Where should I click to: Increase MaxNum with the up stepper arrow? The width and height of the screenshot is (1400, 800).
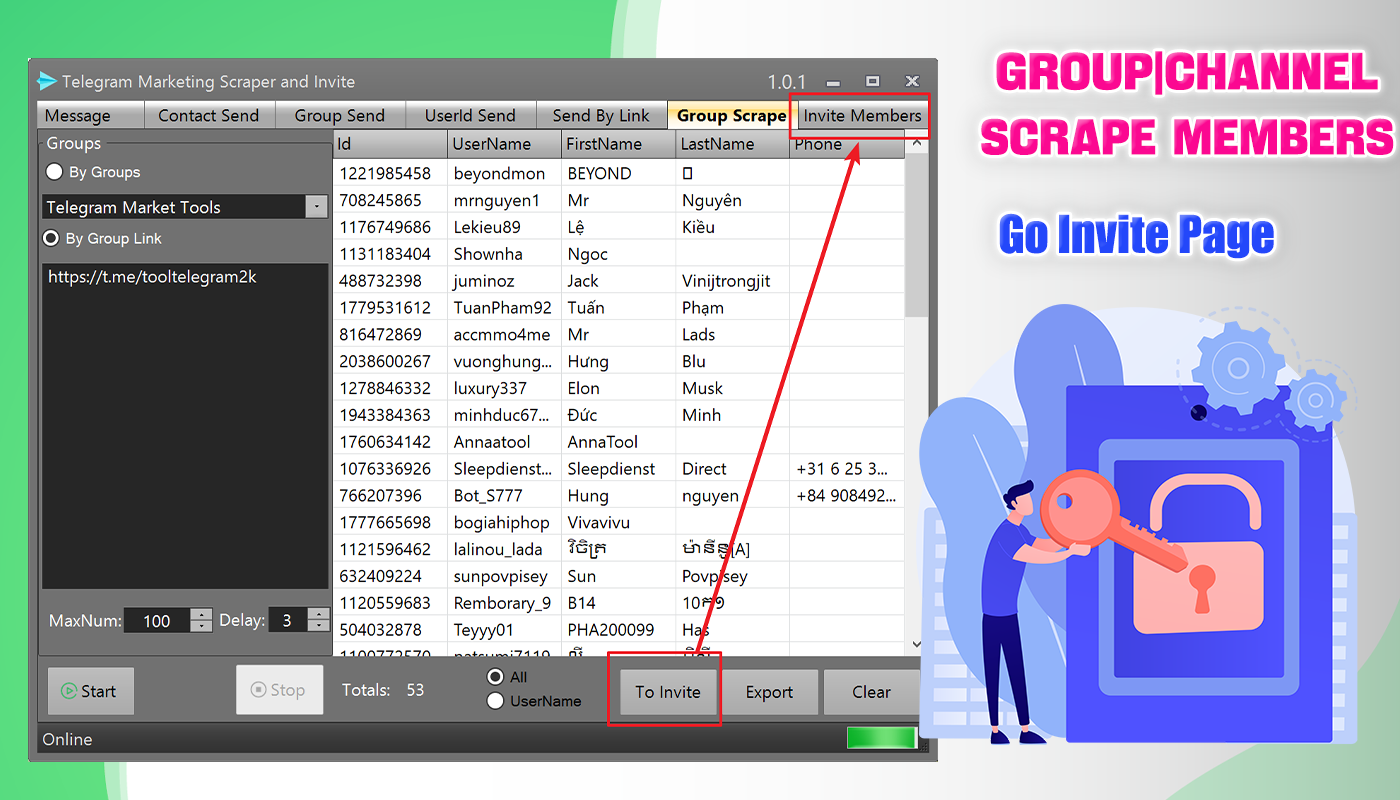(201, 613)
